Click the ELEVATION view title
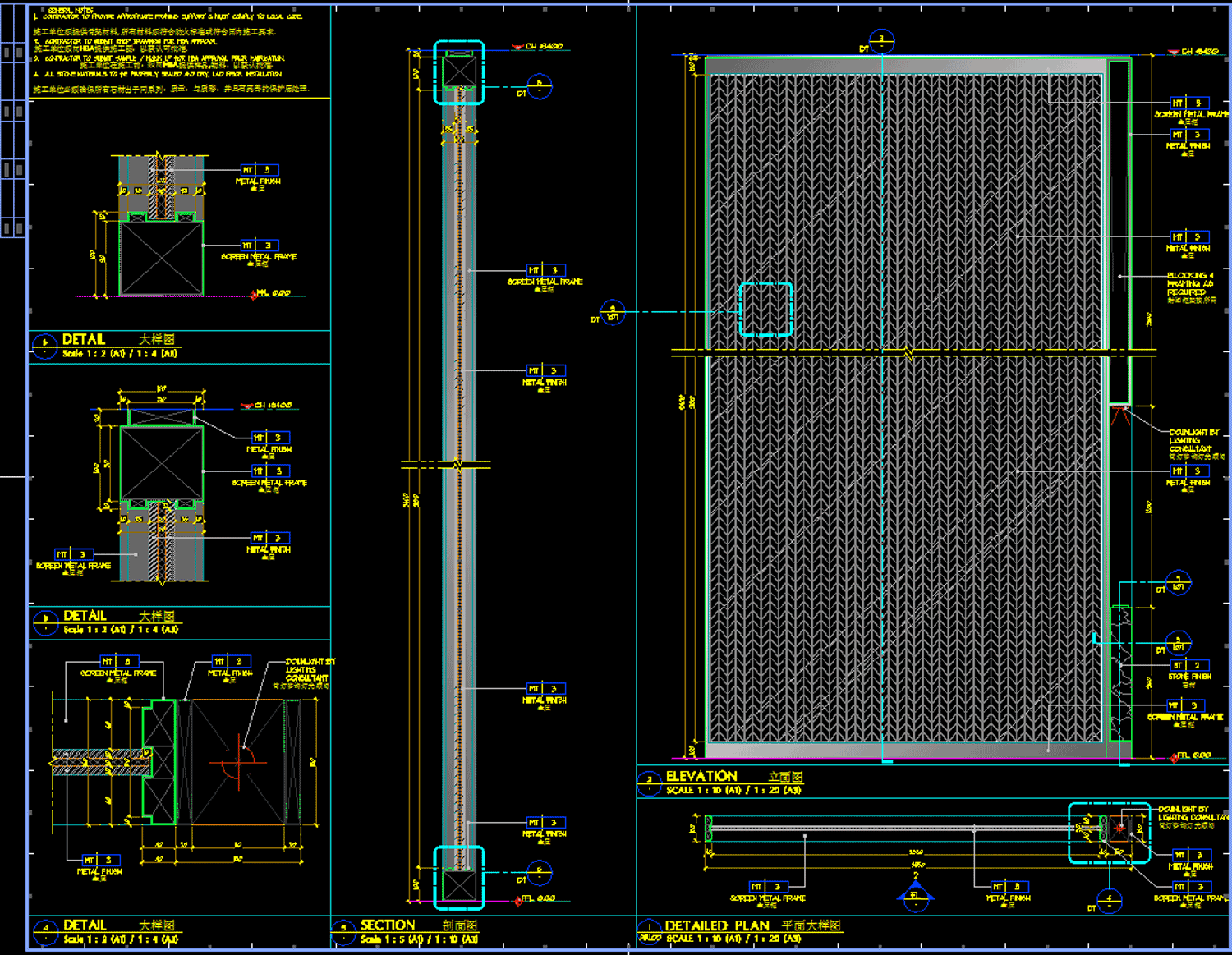Screen dimensions: 1232x955 701,776
